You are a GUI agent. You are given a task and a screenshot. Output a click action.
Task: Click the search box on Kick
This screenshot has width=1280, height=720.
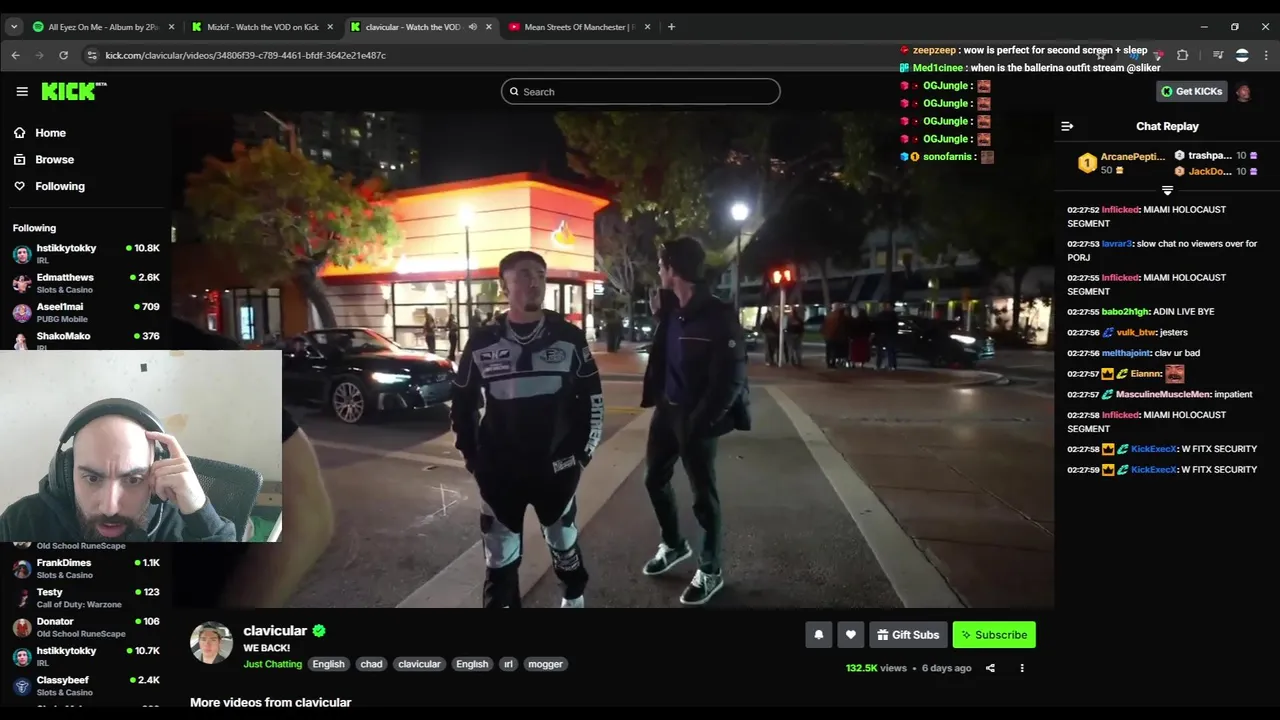click(640, 92)
